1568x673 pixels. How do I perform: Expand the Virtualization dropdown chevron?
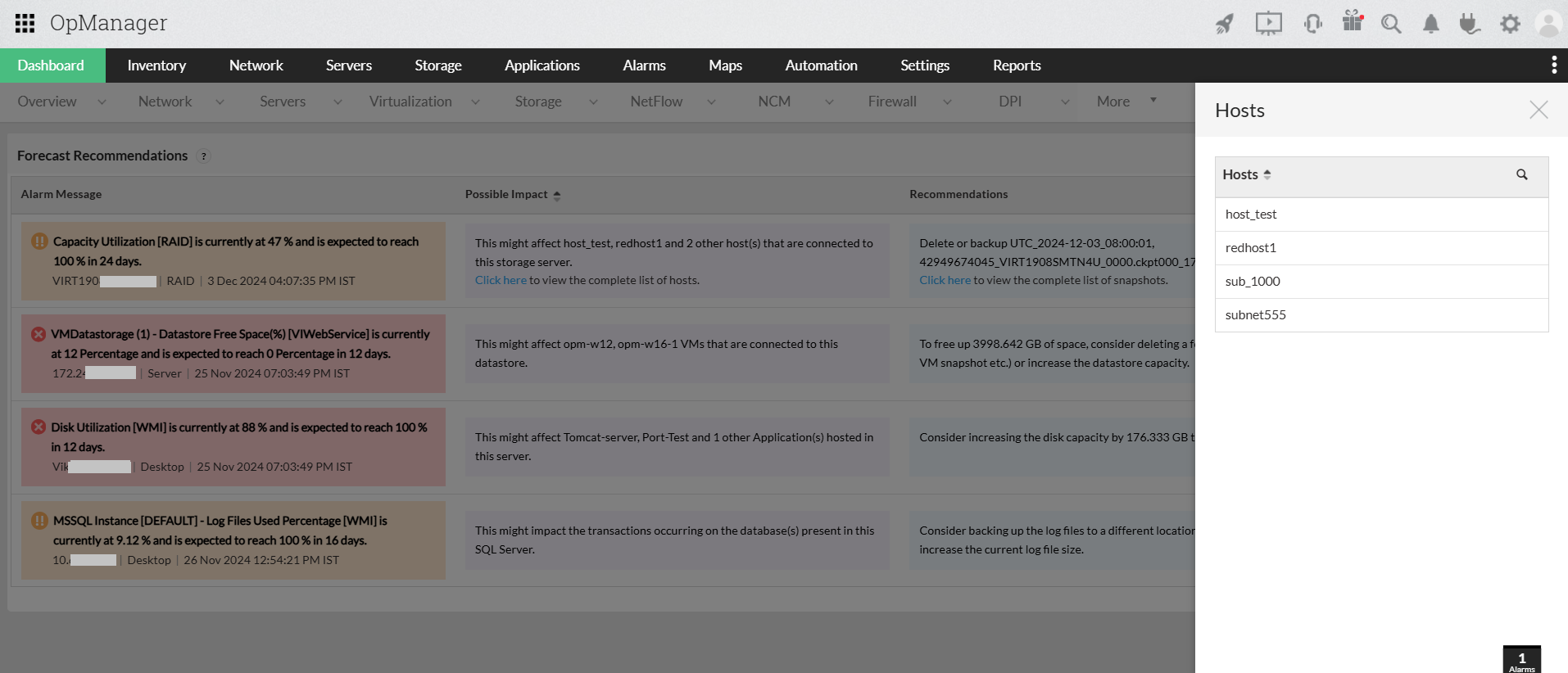(475, 102)
